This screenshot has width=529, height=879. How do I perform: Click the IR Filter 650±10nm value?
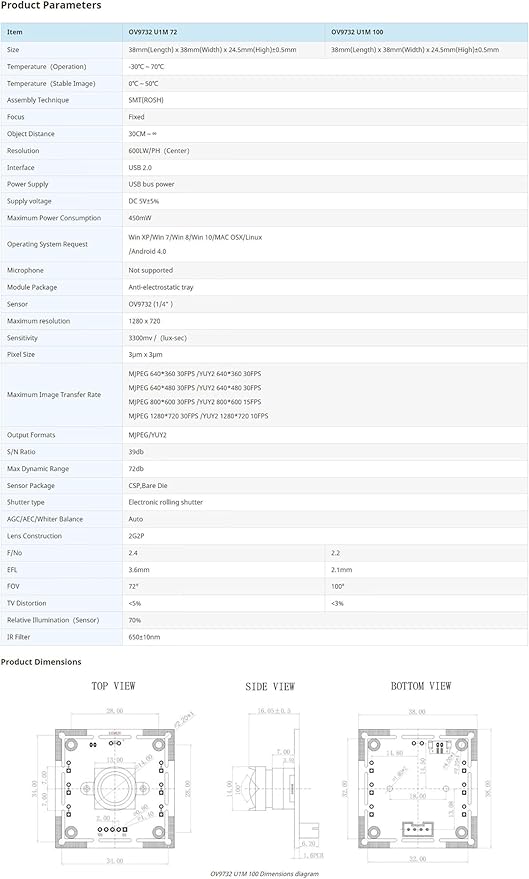[144, 637]
